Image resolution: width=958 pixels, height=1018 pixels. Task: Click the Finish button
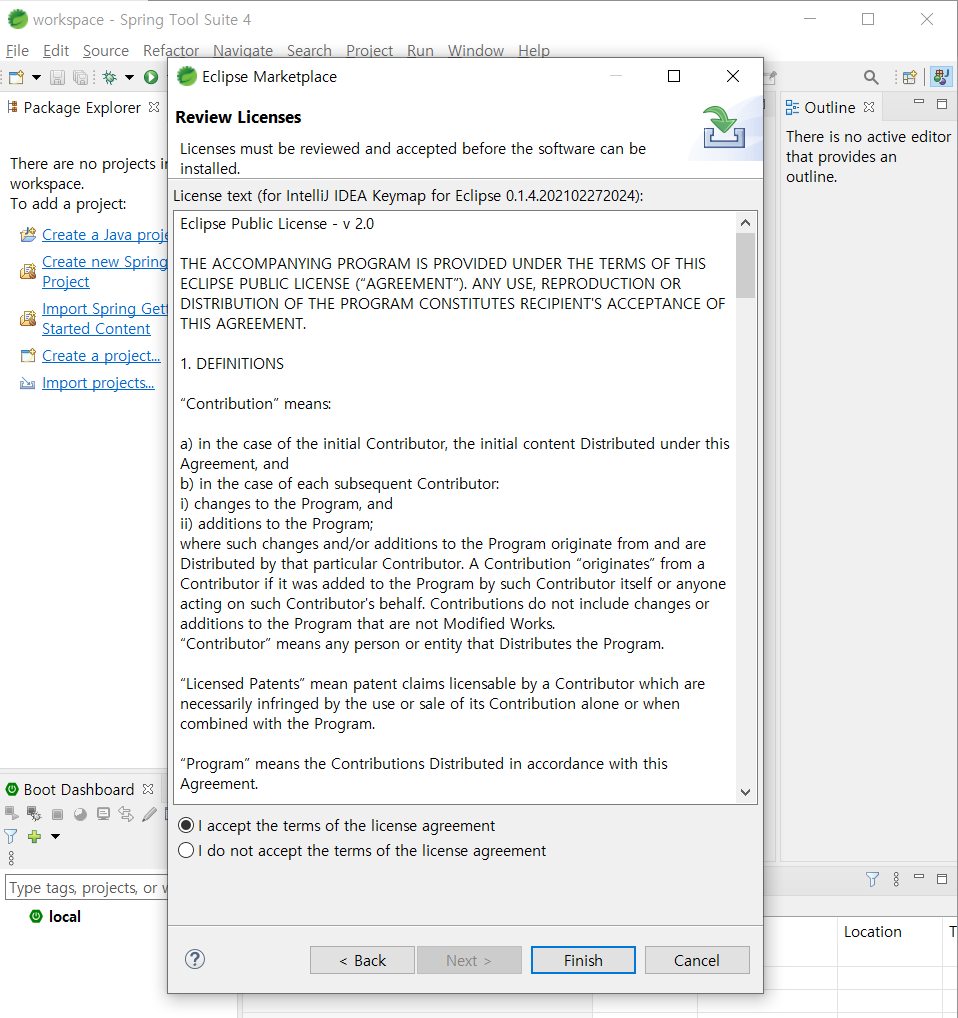click(x=583, y=960)
